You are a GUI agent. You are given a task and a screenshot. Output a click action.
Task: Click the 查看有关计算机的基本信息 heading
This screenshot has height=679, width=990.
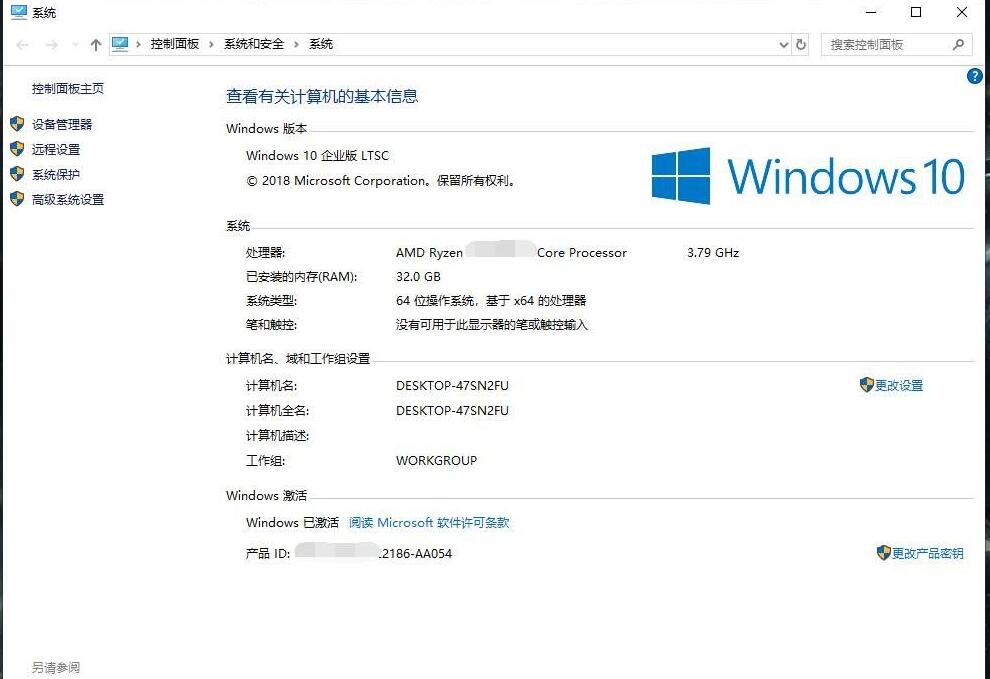[x=322, y=96]
